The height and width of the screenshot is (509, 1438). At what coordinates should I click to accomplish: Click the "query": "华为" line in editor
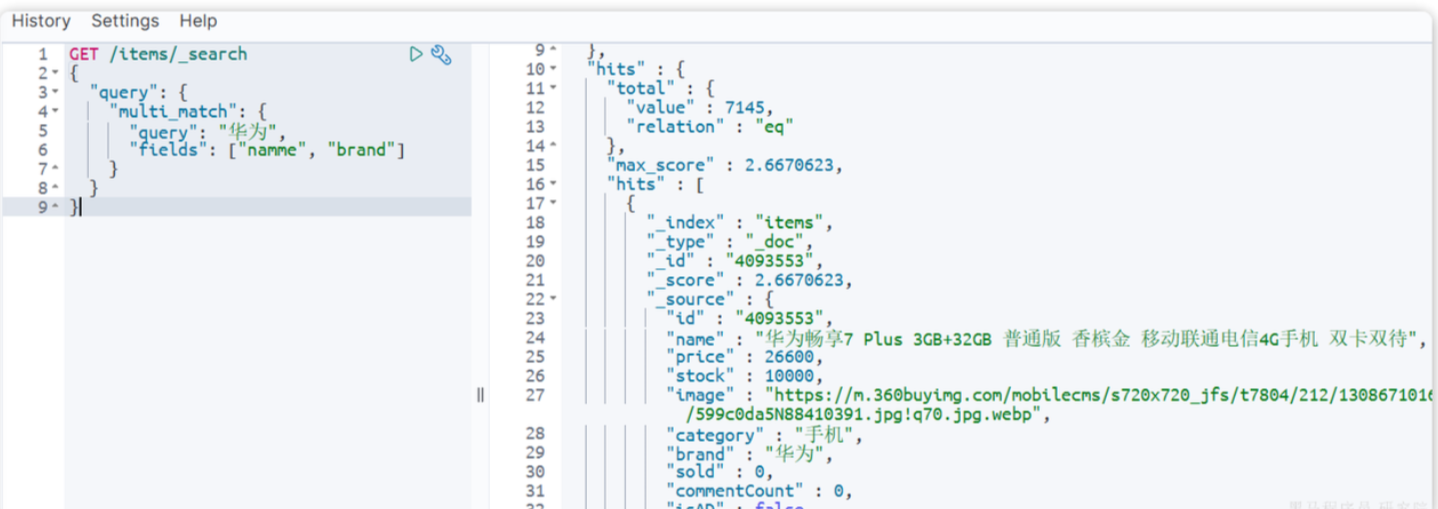(208, 131)
